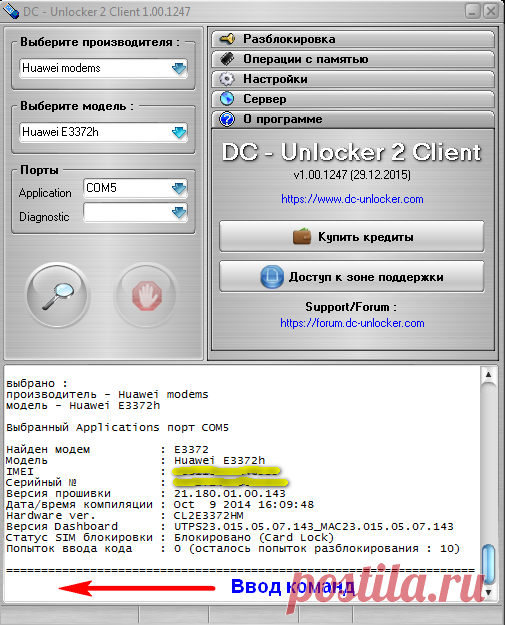Open the Разблокировка section
505x625 pixels.
[353, 39]
